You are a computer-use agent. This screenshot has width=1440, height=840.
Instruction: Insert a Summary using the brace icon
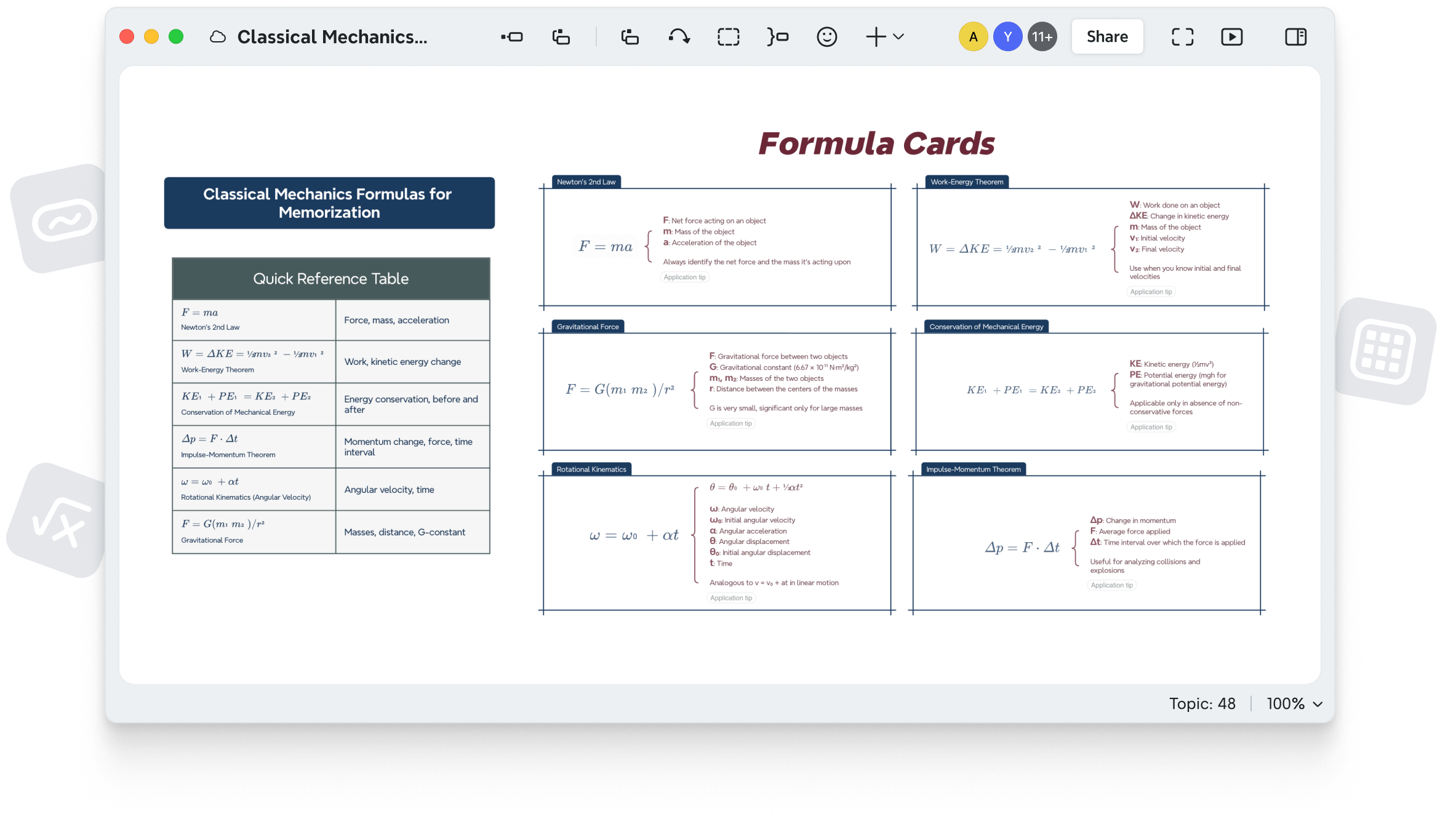[777, 36]
